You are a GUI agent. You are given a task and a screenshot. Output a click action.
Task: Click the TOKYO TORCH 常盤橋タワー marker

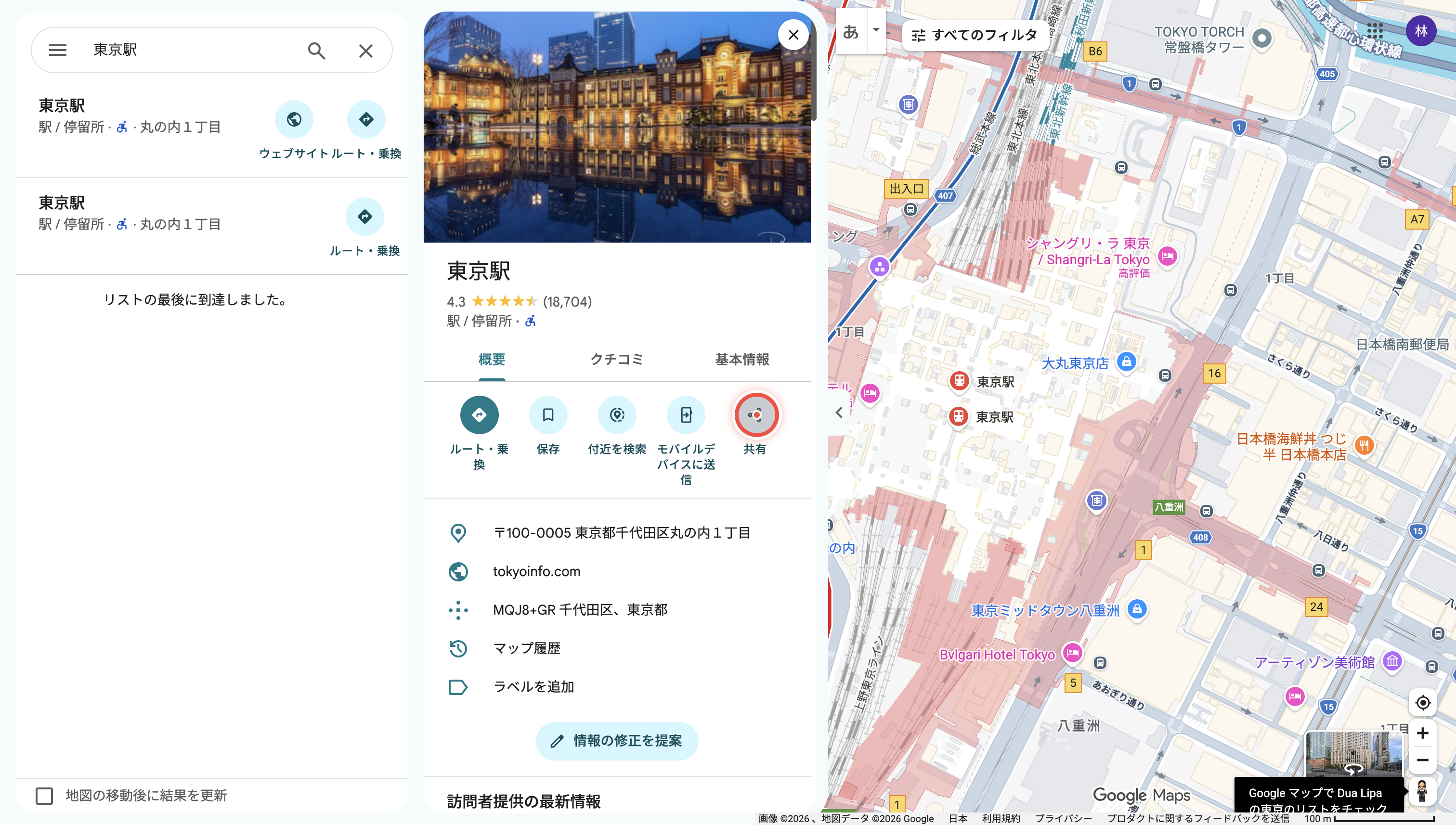[1261, 39]
